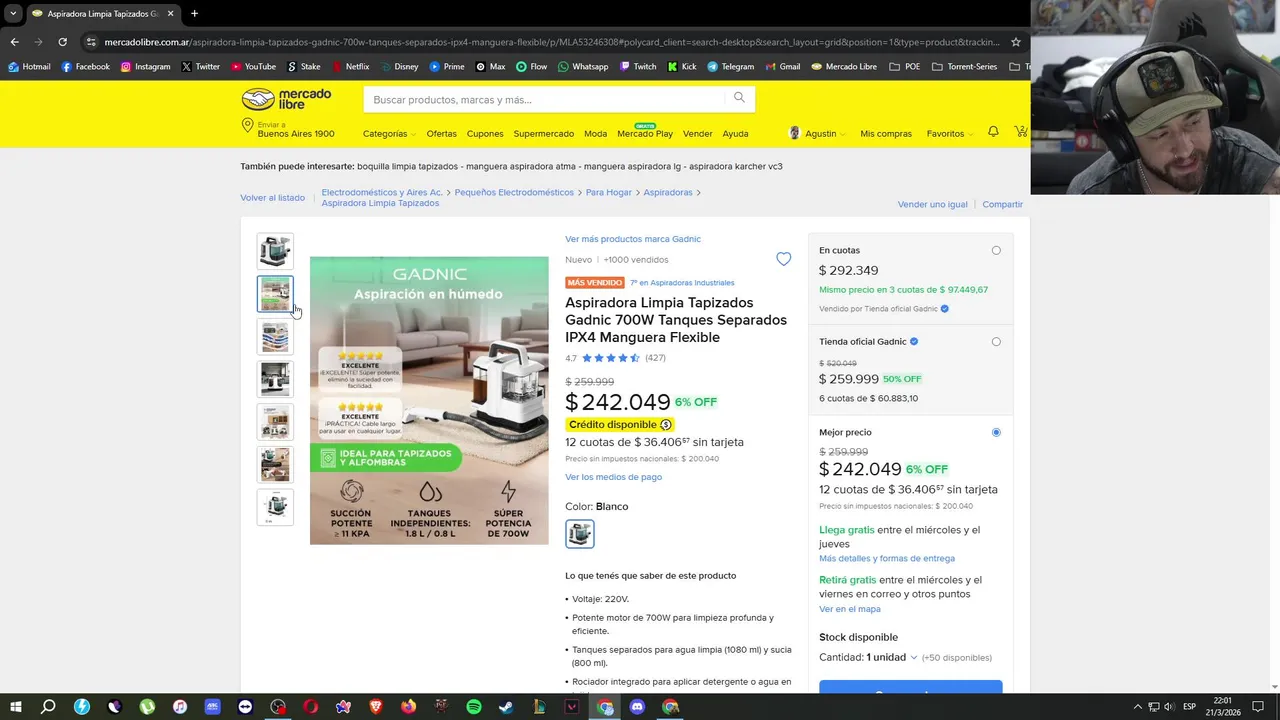Open the Hotmail bookmark
Viewport: 1280px width, 720px height.
coord(29,67)
